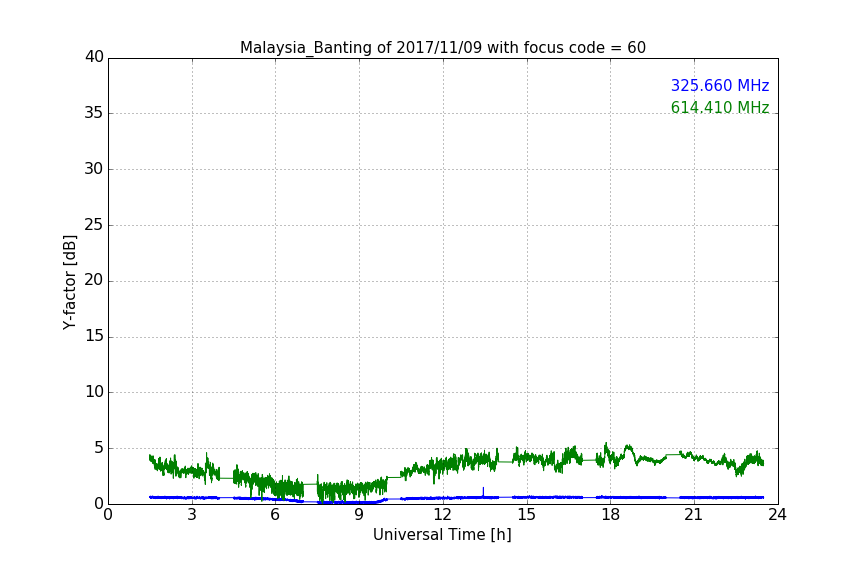The height and width of the screenshot is (576, 864).
Task: Click the blue spike near 13.5 hours
Action: pyautogui.click(x=483, y=492)
